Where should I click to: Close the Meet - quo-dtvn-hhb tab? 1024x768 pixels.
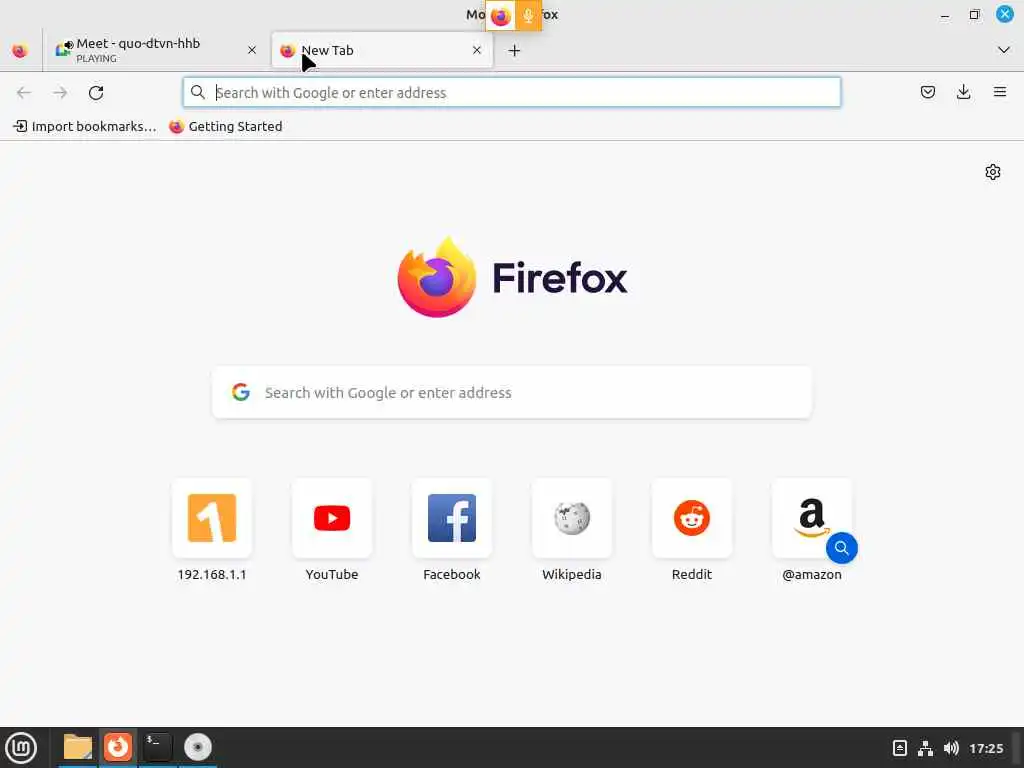coord(252,50)
